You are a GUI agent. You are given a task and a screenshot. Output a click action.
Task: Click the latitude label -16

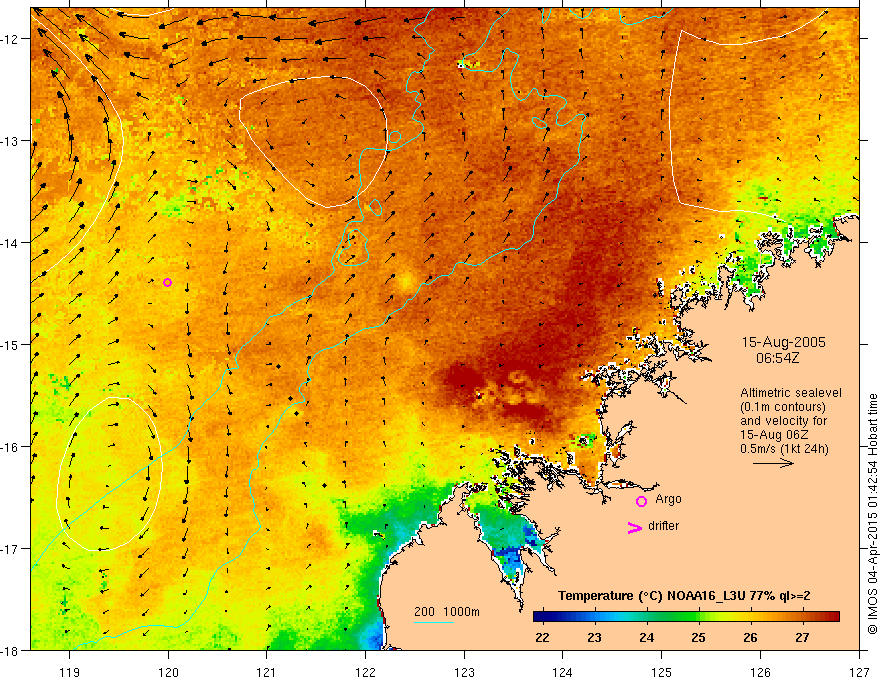tap(11, 447)
